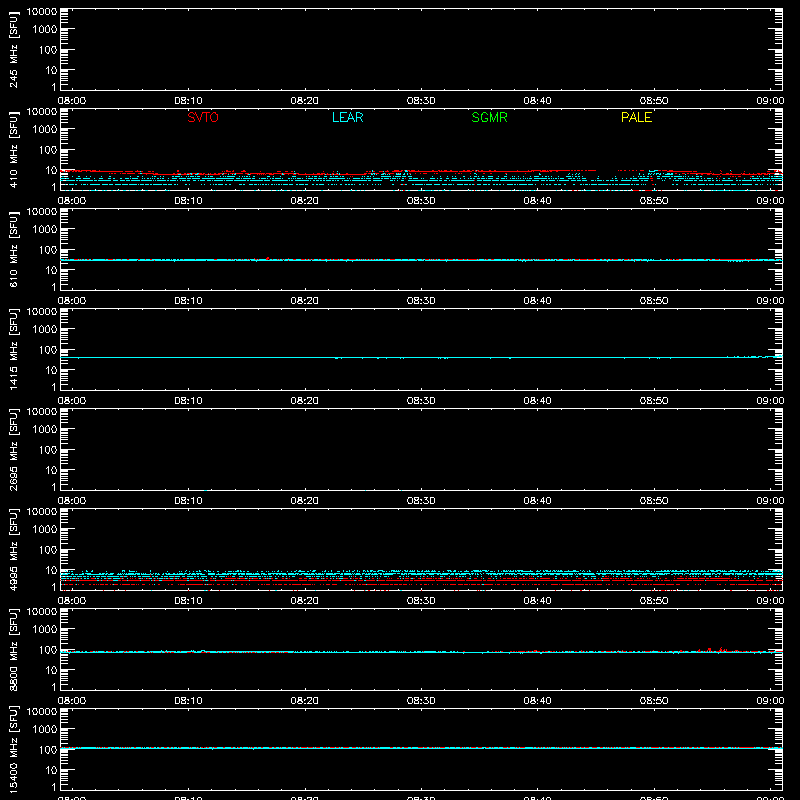Viewport: 800px width, 800px height.
Task: Click 09:00 tick label under 245 MHz panel
Action: 770,101
